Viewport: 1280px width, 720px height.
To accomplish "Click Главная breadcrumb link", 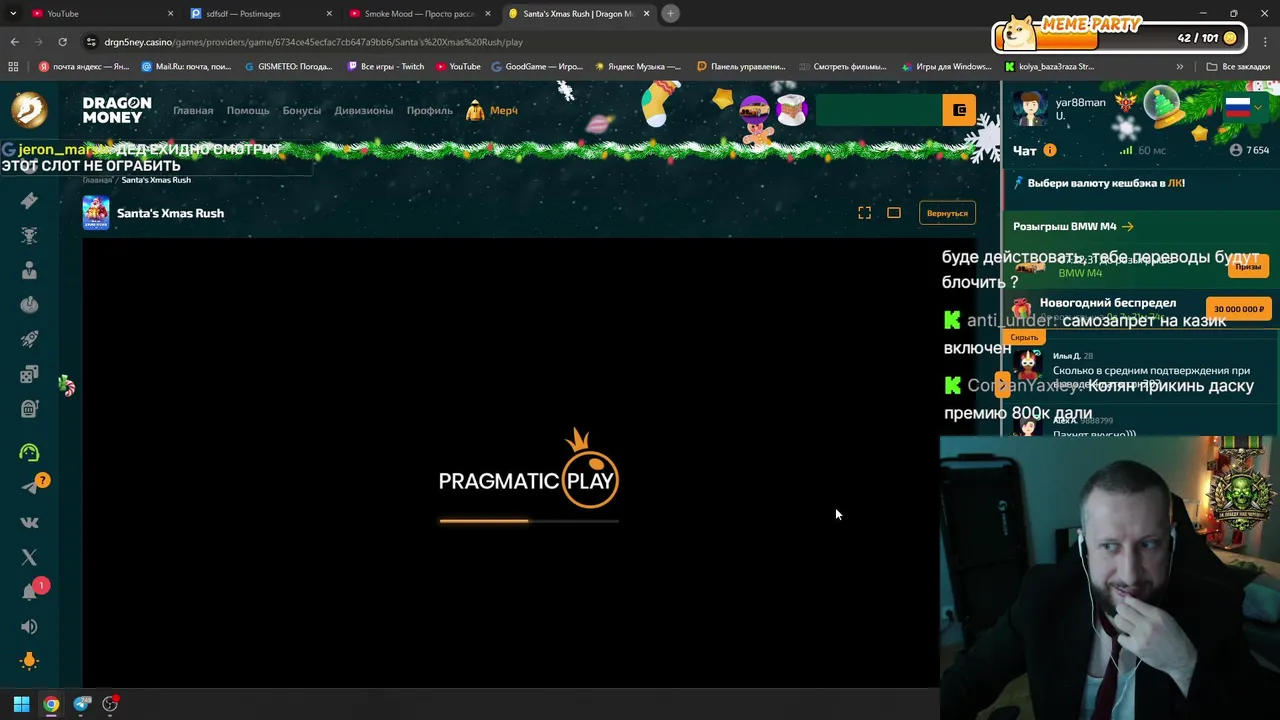I will pos(97,180).
